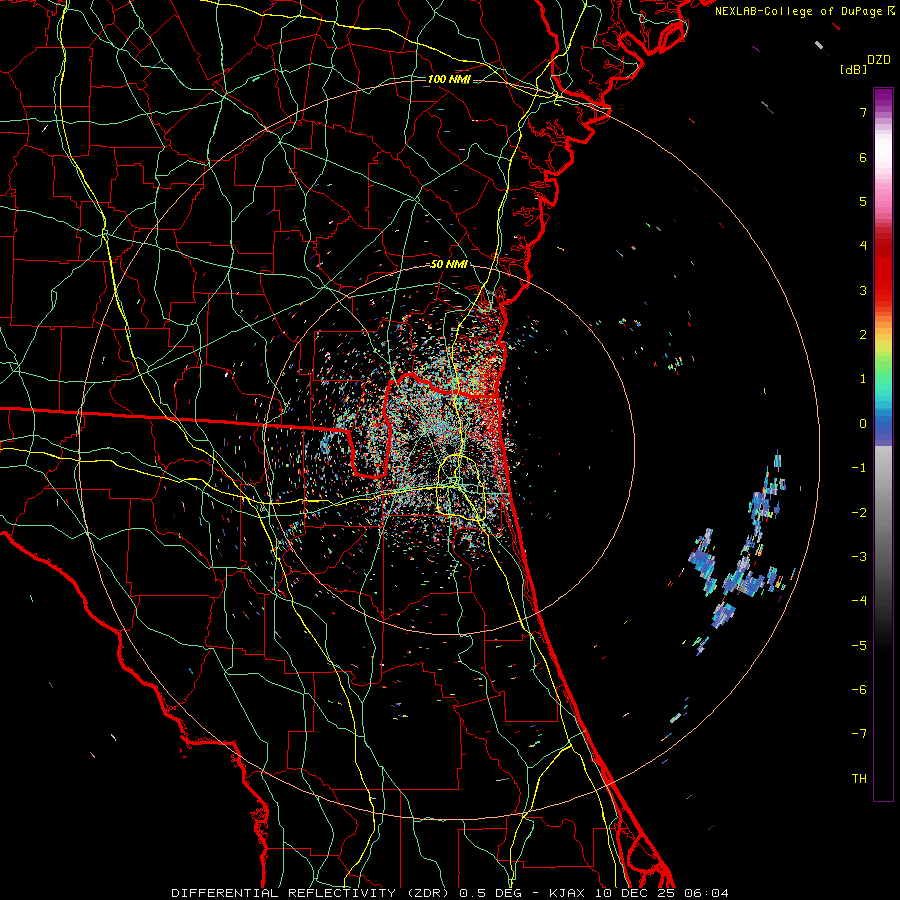This screenshot has height=900, width=900.
Task: Click the [dB] units label
Action: [853, 69]
